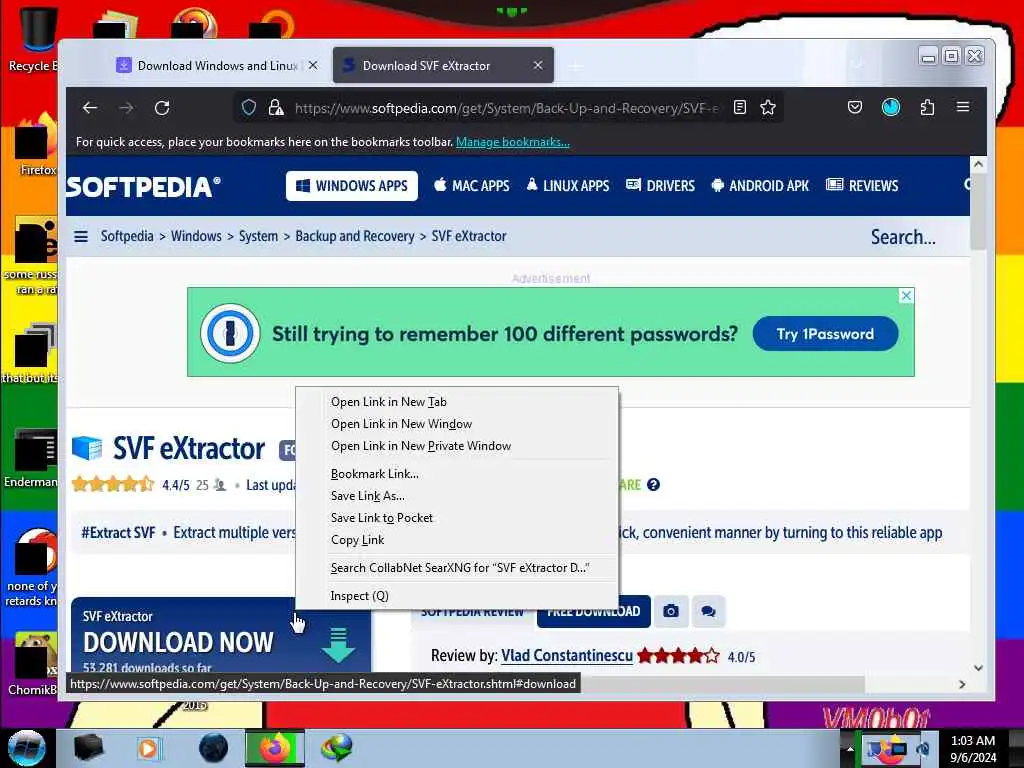Viewport: 1024px width, 768px height.
Task: Bookmark this page with the star icon
Action: [x=768, y=108]
